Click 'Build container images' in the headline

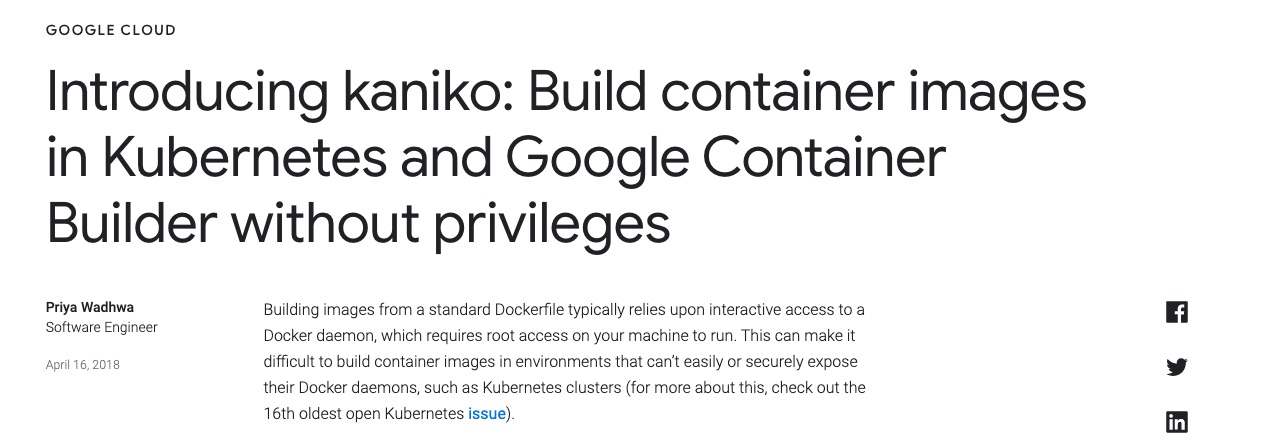click(807, 92)
